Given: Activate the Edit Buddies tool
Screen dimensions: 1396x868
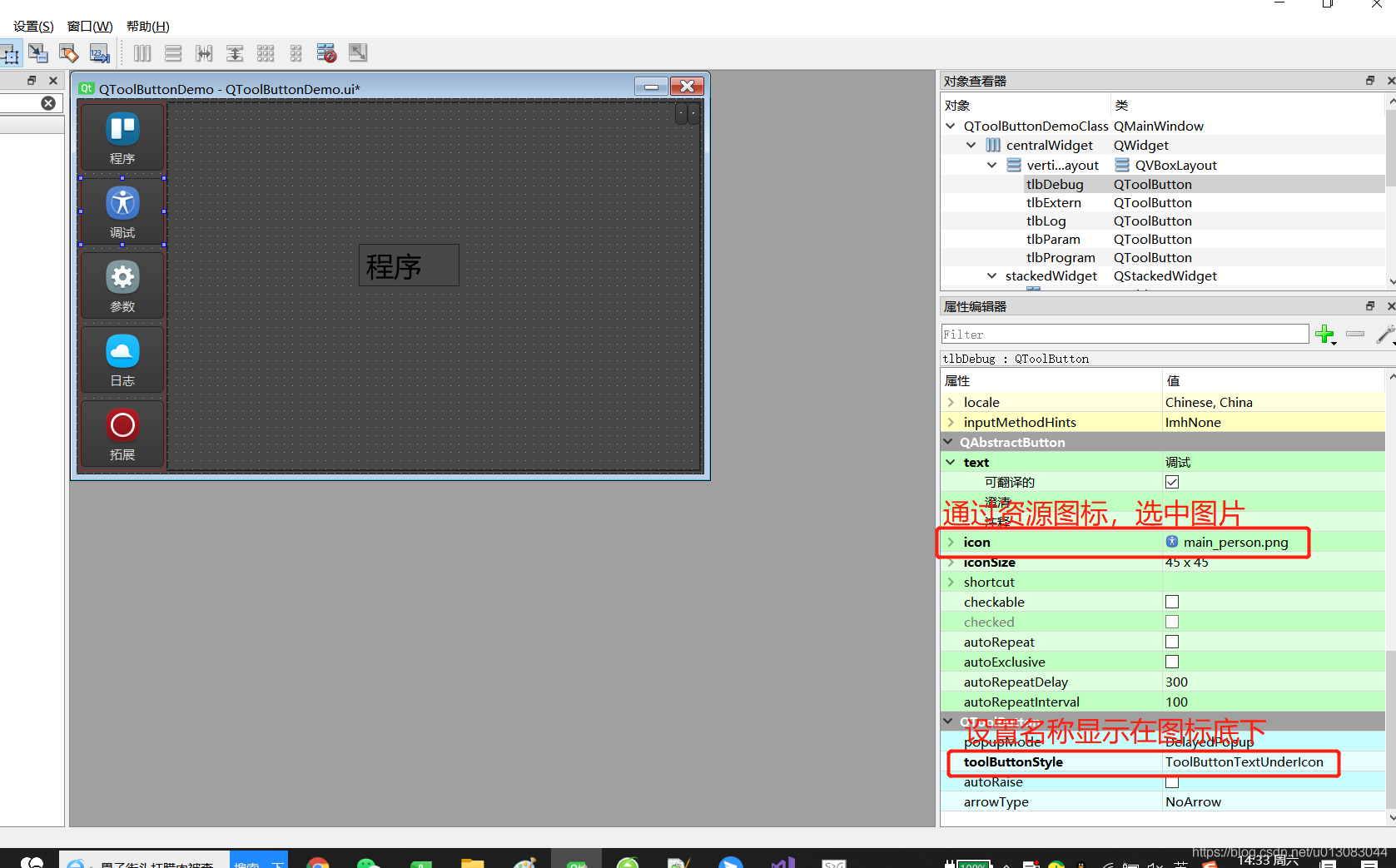Looking at the screenshot, I should tap(69, 53).
